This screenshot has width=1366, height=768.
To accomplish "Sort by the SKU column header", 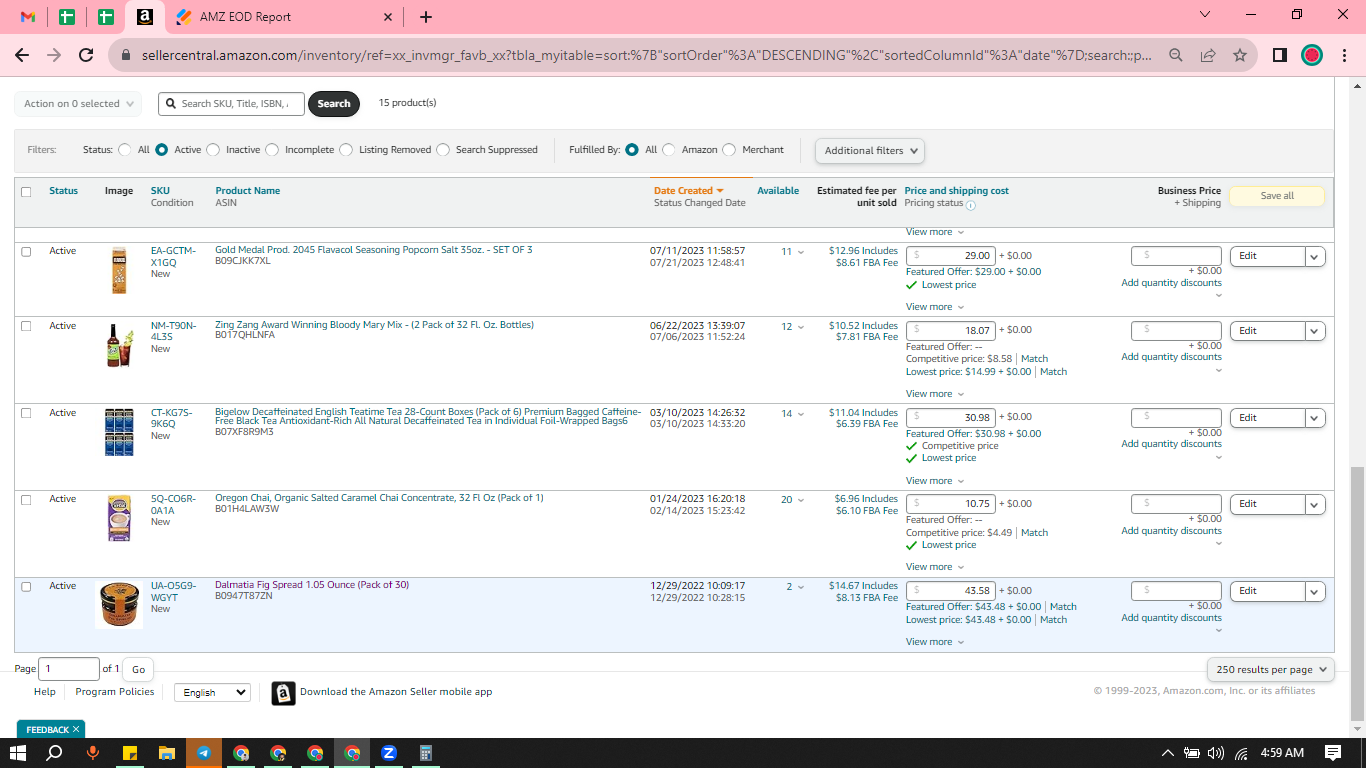I will click(x=160, y=191).
